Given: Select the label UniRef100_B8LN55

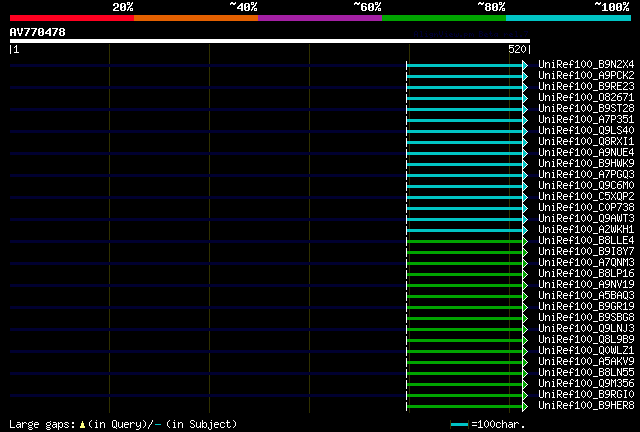Looking at the screenshot, I should (586, 373).
